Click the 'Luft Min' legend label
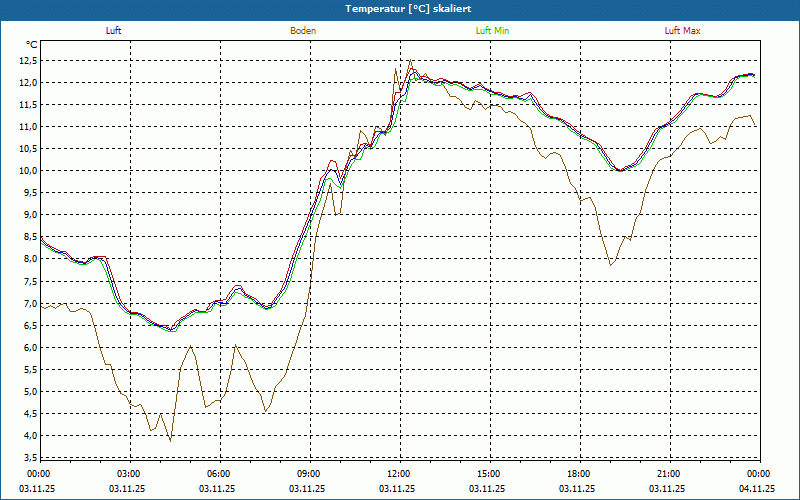The height and width of the screenshot is (500, 800). [493, 31]
